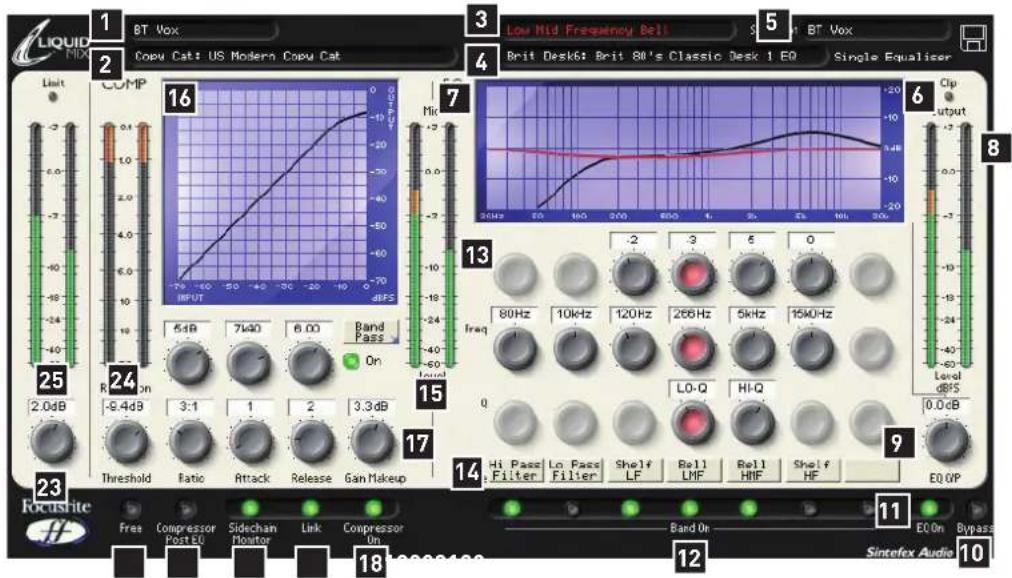Enable the Compressor Post EQ LED
This screenshot has height=578, width=1012.
187,509
